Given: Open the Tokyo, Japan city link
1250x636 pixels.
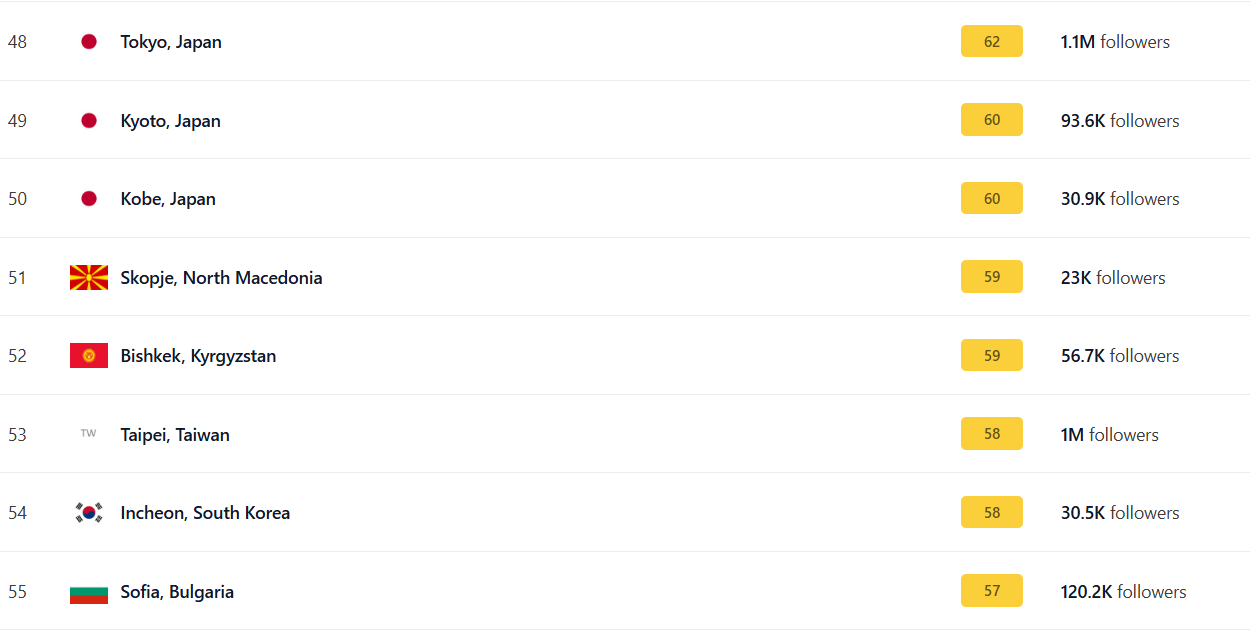Looking at the screenshot, I should [x=171, y=42].
